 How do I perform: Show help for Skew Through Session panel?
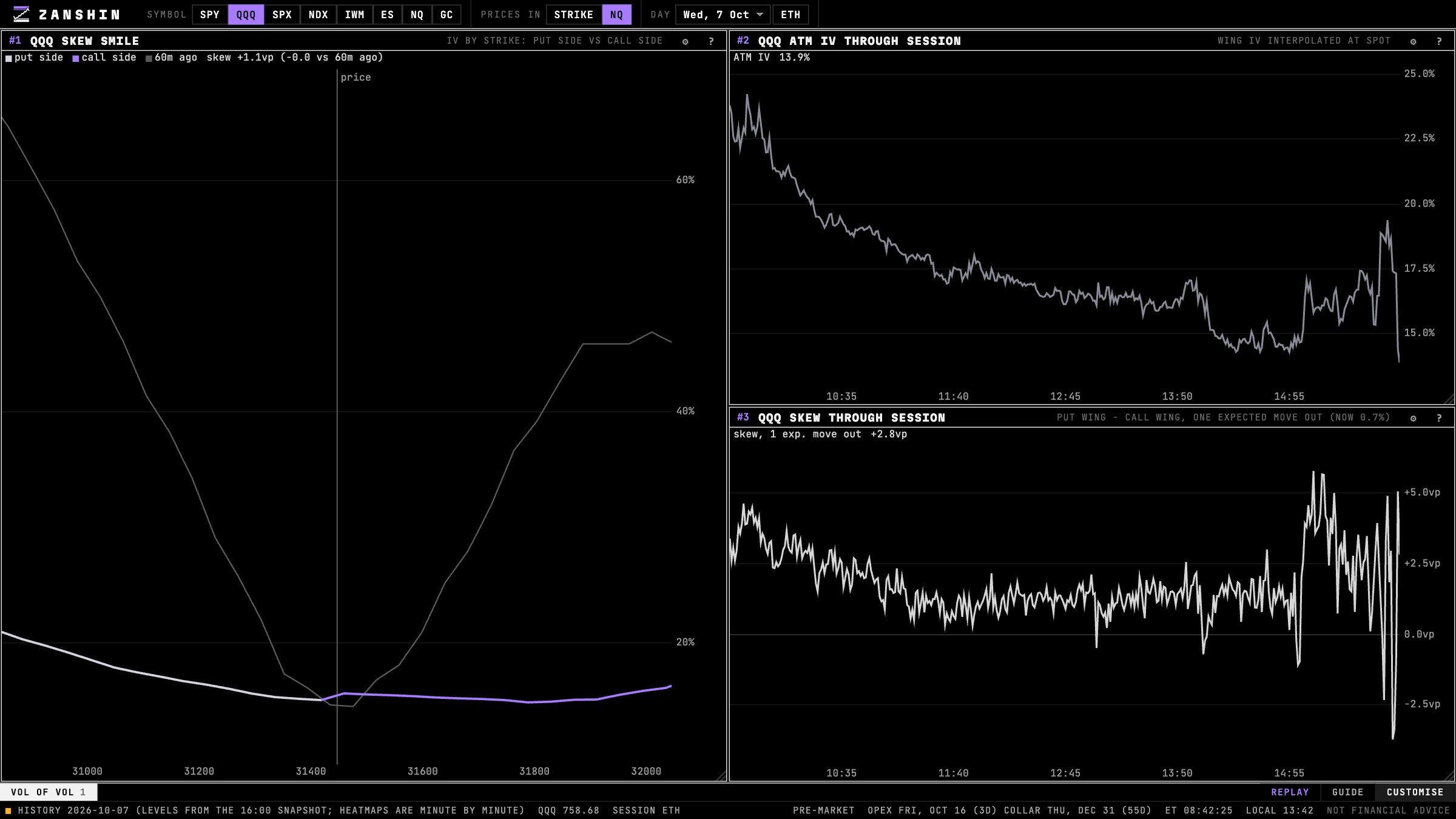[1439, 418]
